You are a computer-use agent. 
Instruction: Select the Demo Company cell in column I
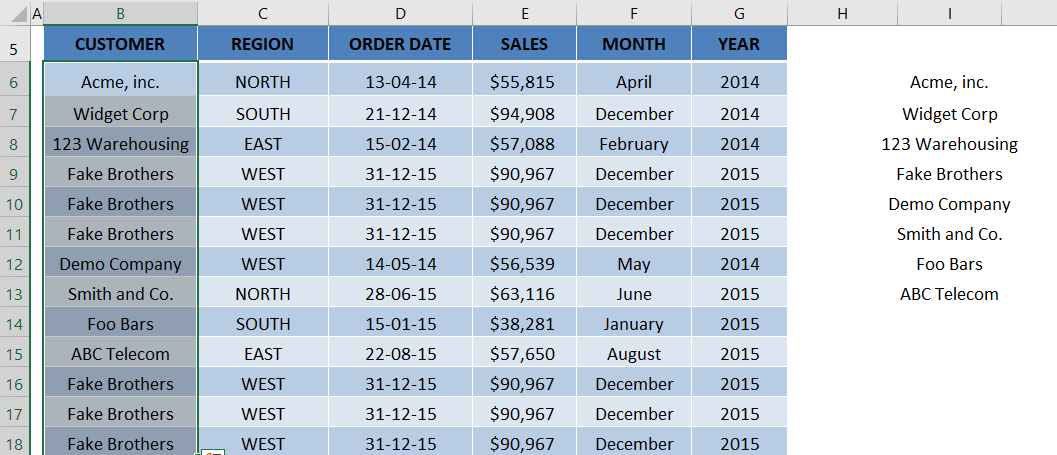point(949,204)
